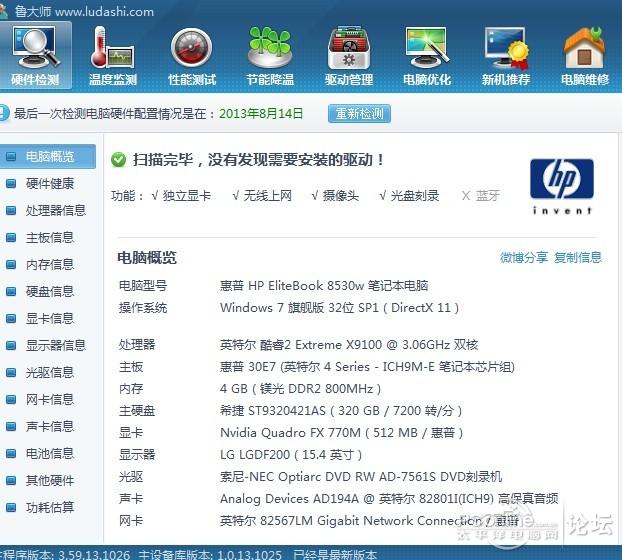Click the 已经是最新版本 status text
The width and height of the screenshot is (622, 560).
point(335,554)
